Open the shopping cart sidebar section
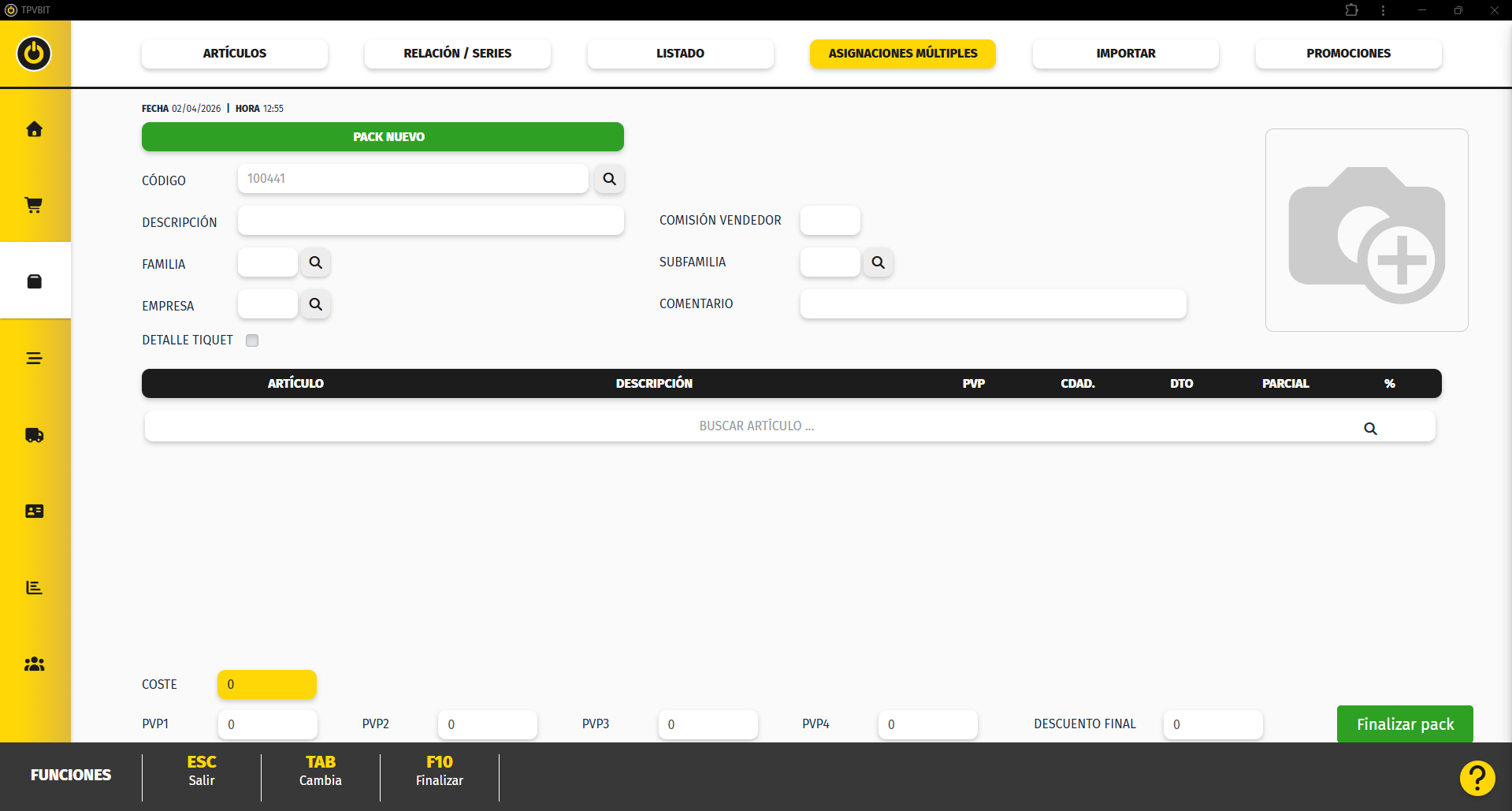The image size is (1512, 811). 34,206
